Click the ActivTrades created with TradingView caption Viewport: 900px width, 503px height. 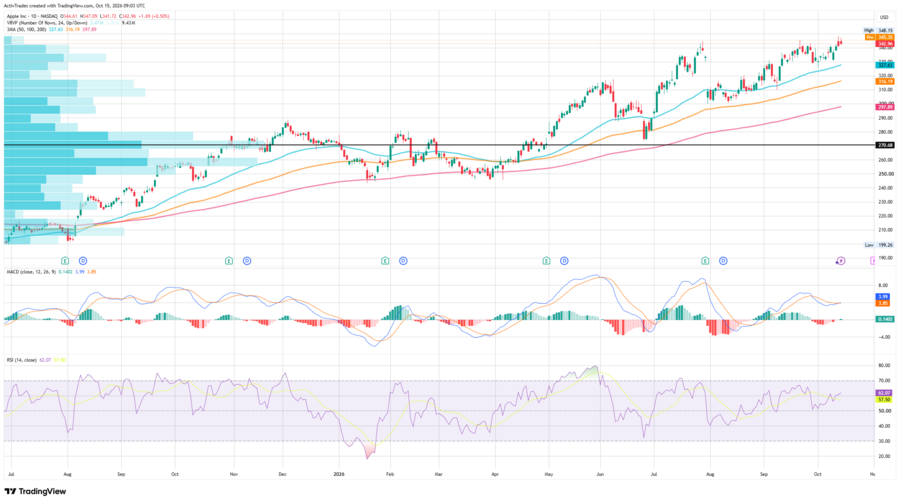(x=74, y=6)
